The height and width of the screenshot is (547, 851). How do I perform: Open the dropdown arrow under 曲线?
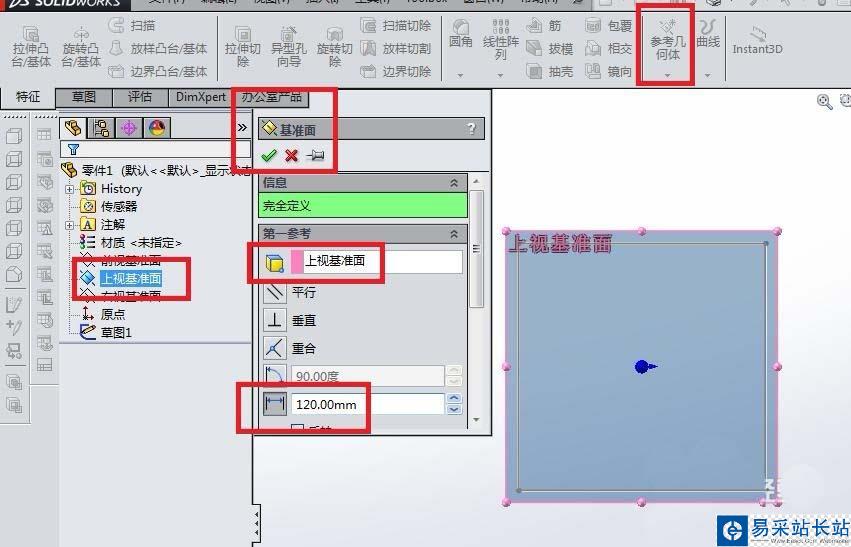click(708, 75)
